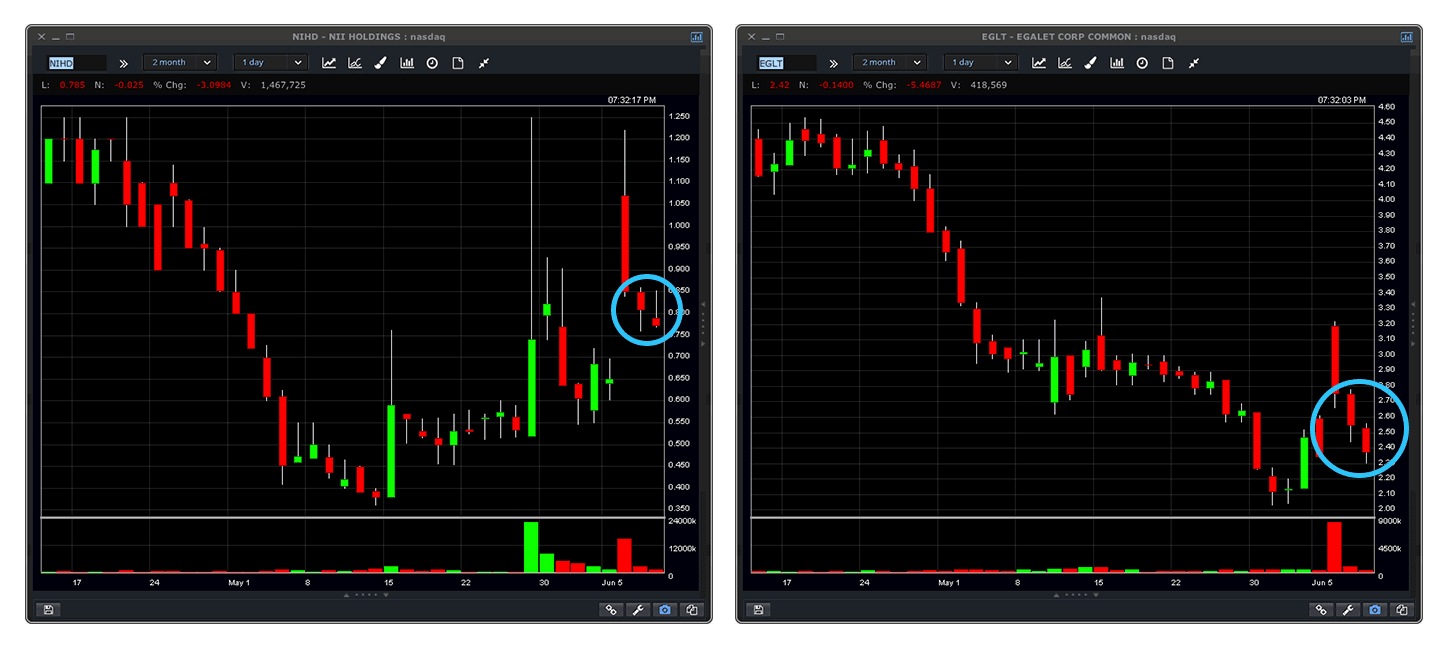Click blue chart icon in EGLT title bar
Screen dimensions: 1447x648
pos(1407,37)
